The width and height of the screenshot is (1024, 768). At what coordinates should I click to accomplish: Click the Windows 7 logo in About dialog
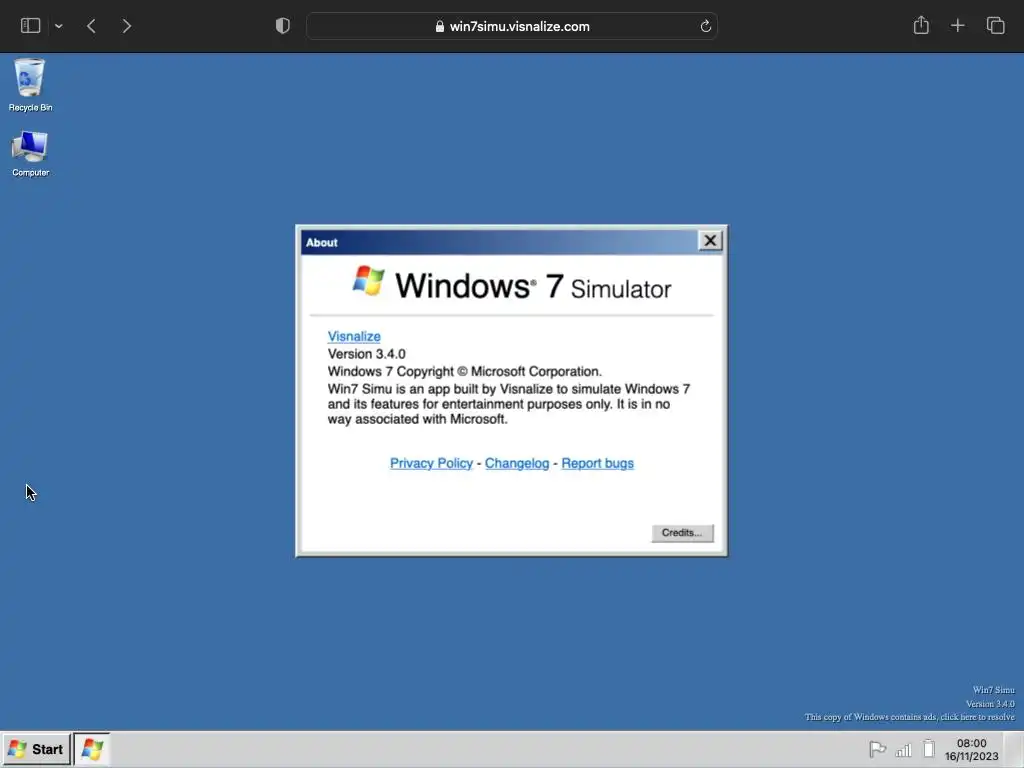tap(369, 281)
